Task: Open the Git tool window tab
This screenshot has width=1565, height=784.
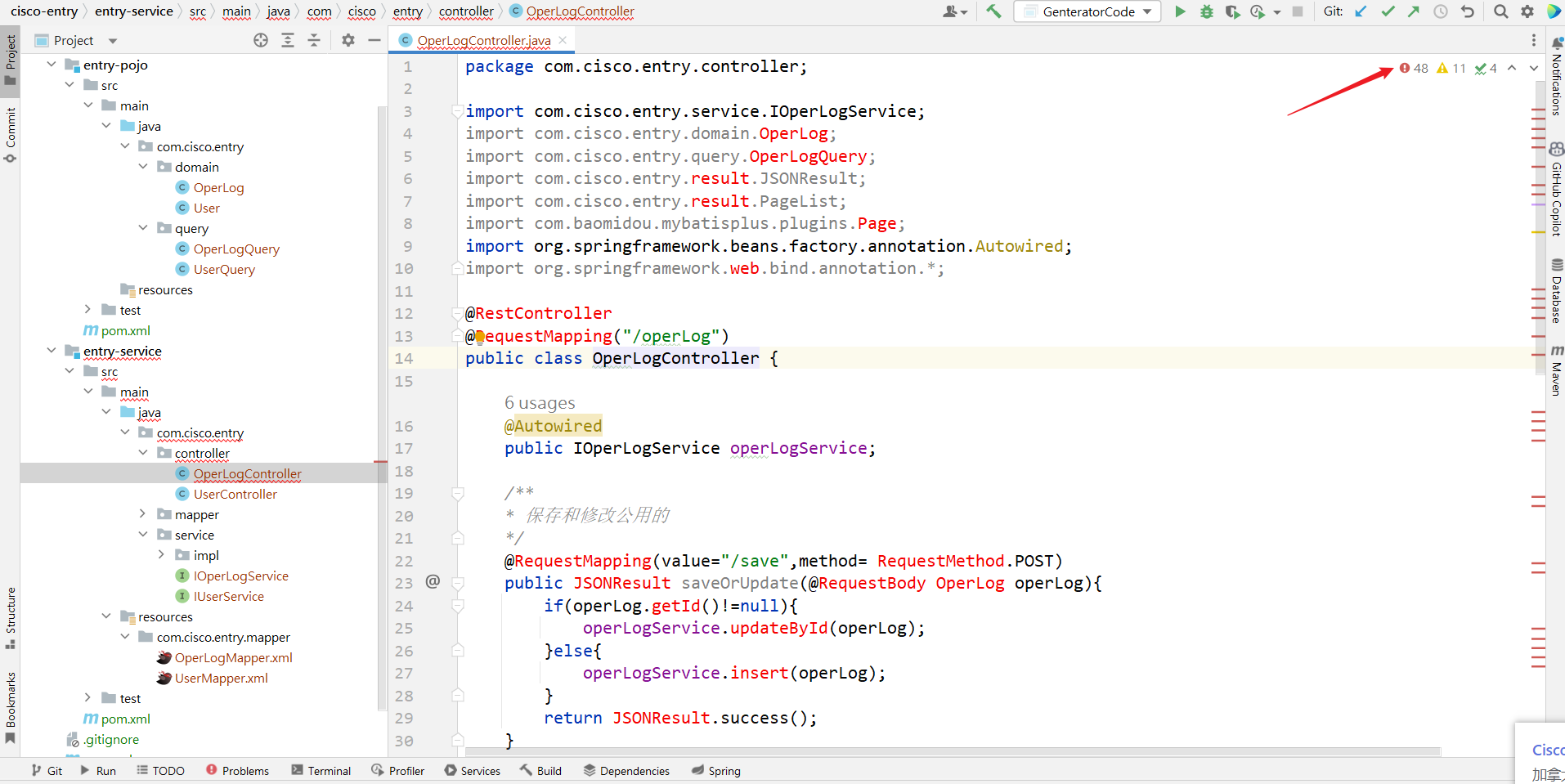Action: pyautogui.click(x=47, y=770)
